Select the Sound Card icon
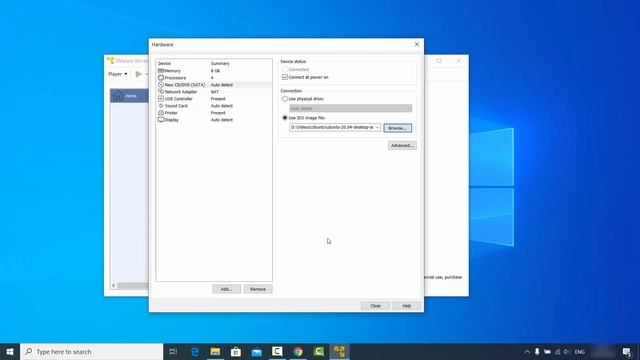640x360 pixels. [161, 105]
